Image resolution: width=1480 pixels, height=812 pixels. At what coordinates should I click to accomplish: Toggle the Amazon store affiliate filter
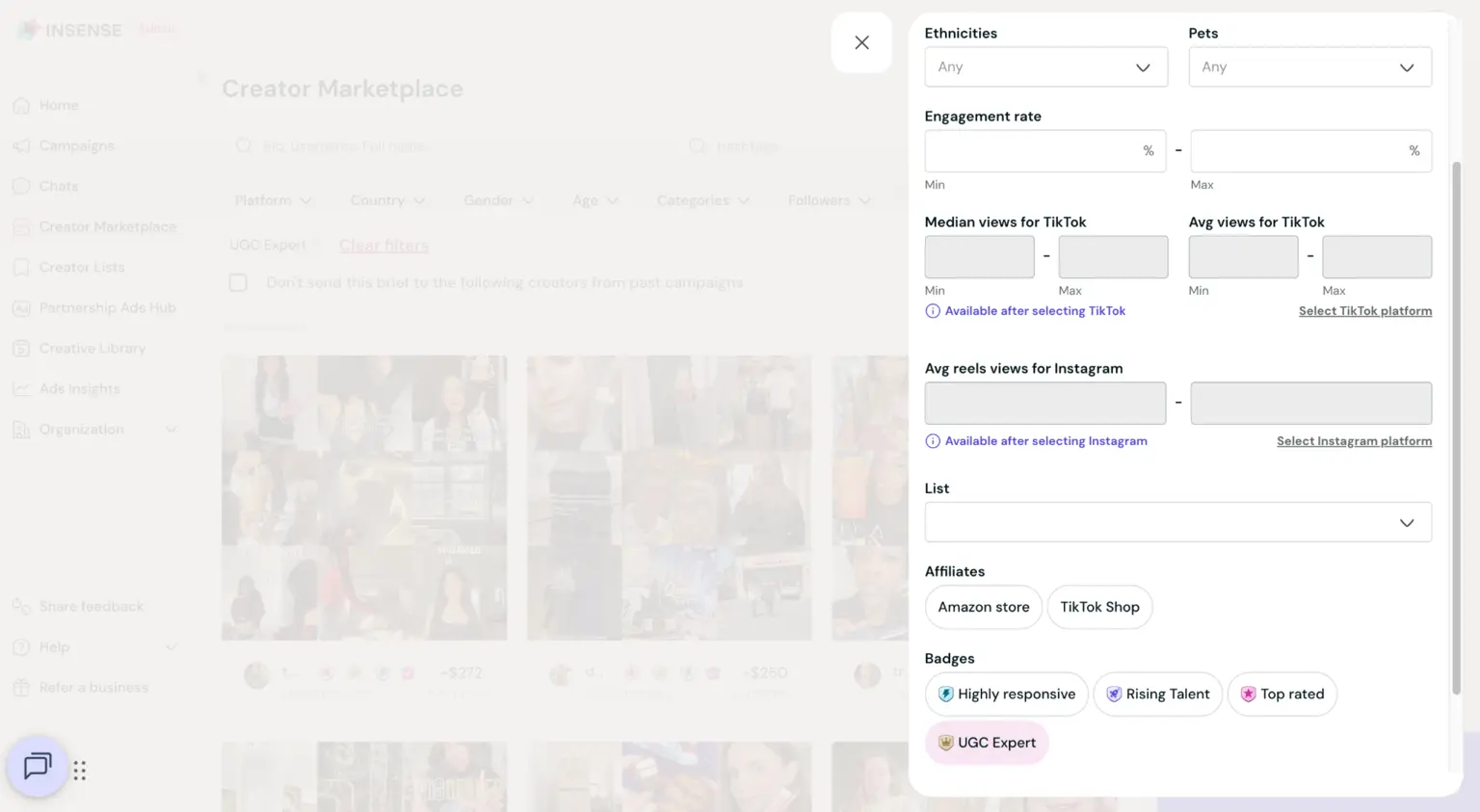983,607
